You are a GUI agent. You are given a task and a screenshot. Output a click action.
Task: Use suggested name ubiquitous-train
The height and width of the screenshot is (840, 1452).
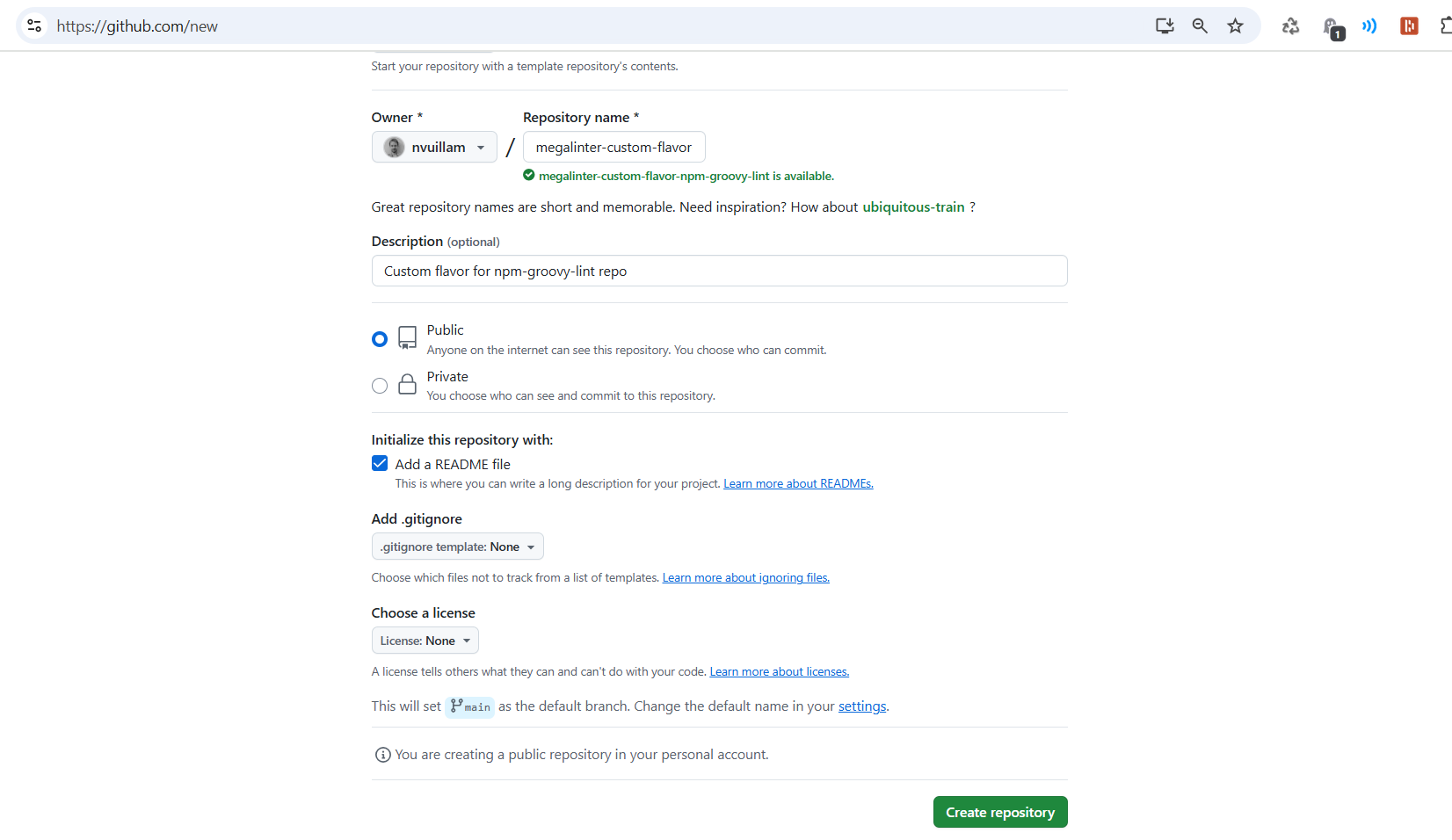pyautogui.click(x=913, y=207)
